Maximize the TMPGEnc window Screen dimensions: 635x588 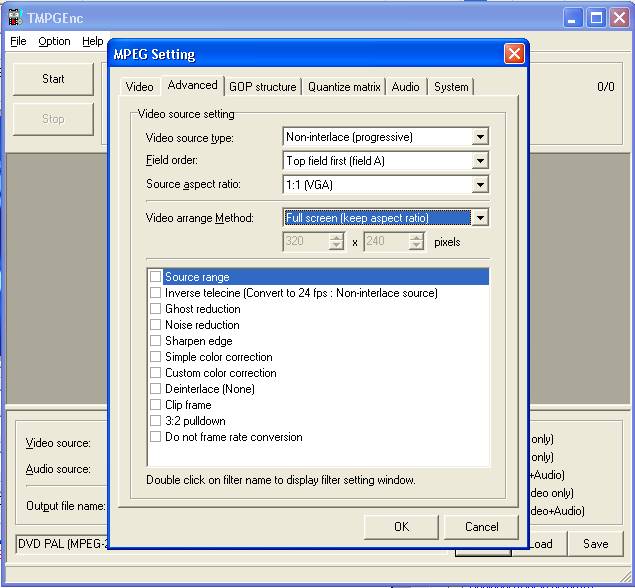pos(596,18)
